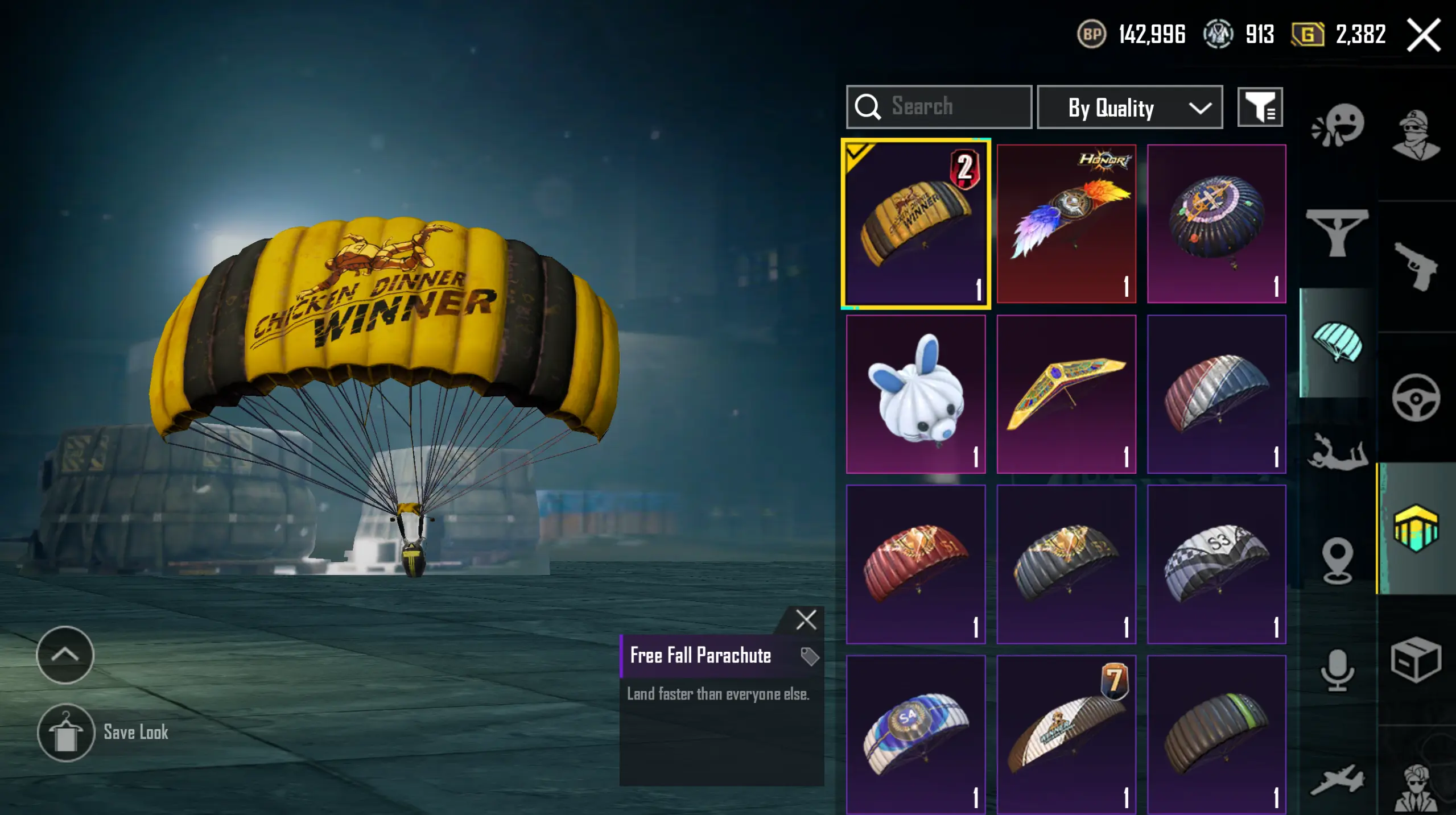Select the pistol weapon skins icon
Image resolution: width=1456 pixels, height=815 pixels.
pos(1416,266)
